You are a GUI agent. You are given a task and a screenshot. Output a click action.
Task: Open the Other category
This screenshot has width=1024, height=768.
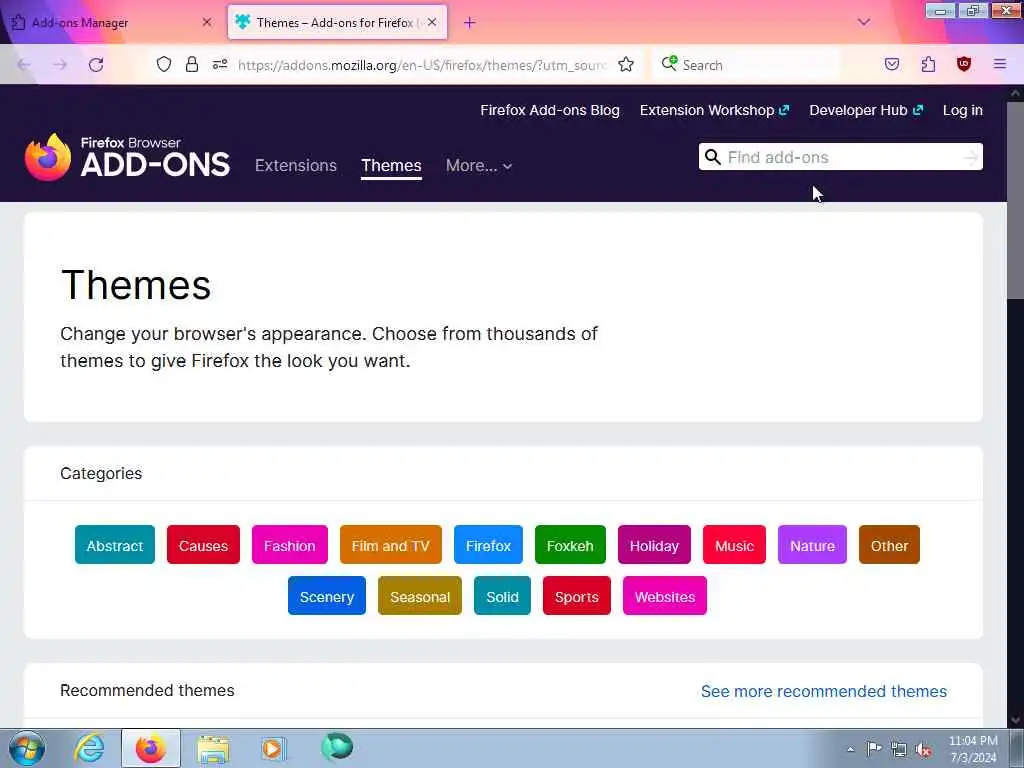tap(889, 545)
